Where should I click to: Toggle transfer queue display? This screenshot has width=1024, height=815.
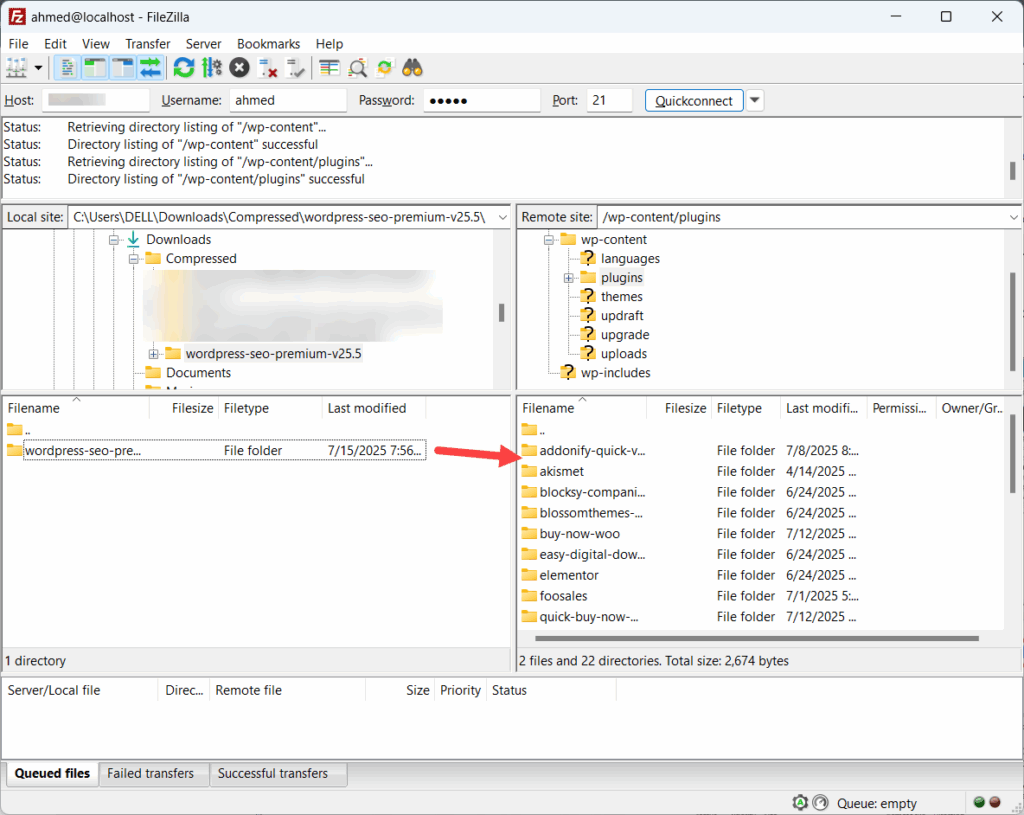(150, 68)
